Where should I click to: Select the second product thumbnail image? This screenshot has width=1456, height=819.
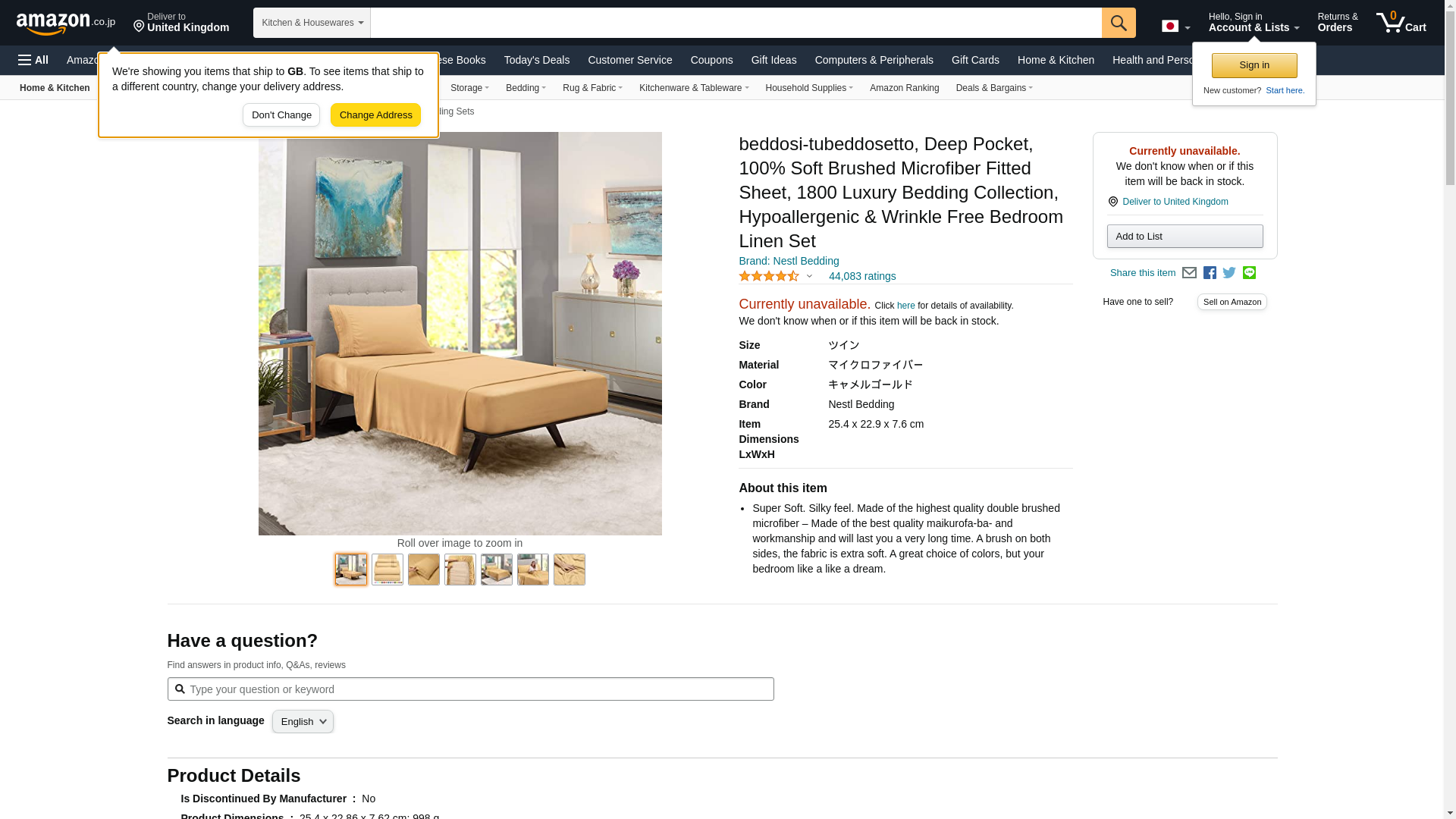pos(388,570)
